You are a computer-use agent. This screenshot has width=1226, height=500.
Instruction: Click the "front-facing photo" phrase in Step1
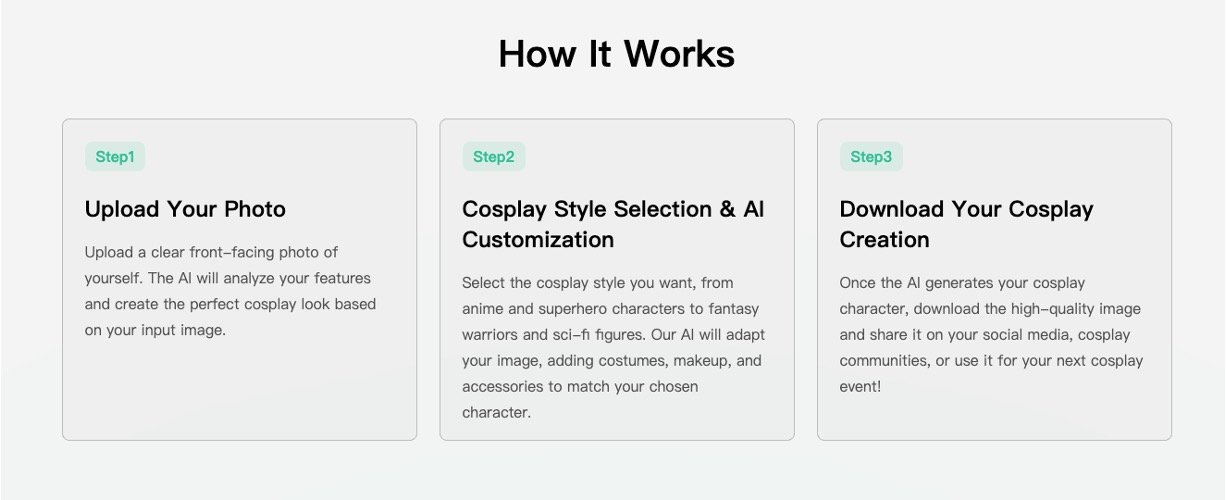255,252
